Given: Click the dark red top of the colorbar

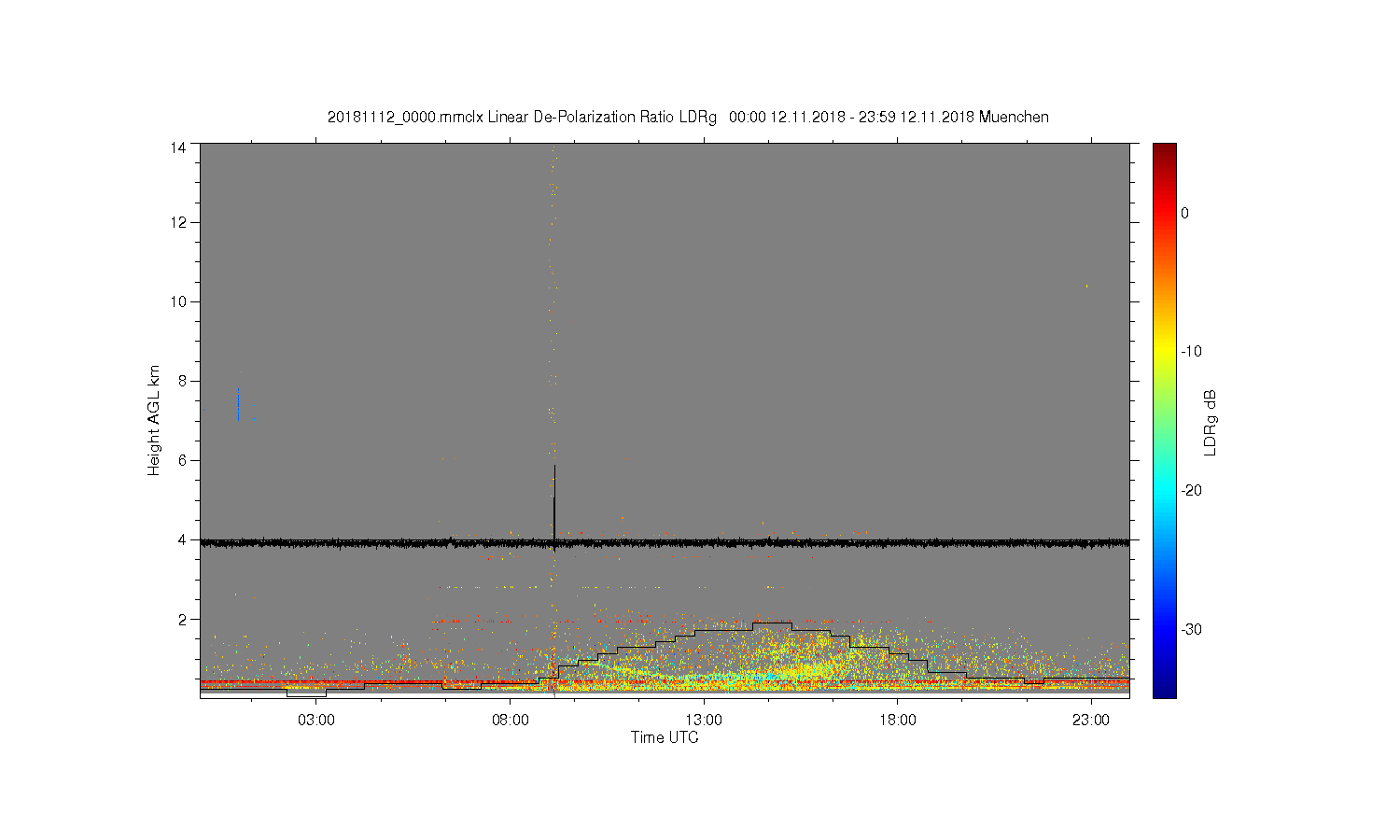Looking at the screenshot, I should pos(1165,151).
